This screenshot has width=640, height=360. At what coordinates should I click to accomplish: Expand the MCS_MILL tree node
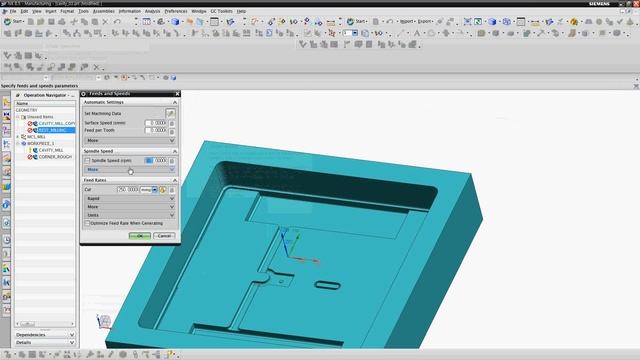18,137
